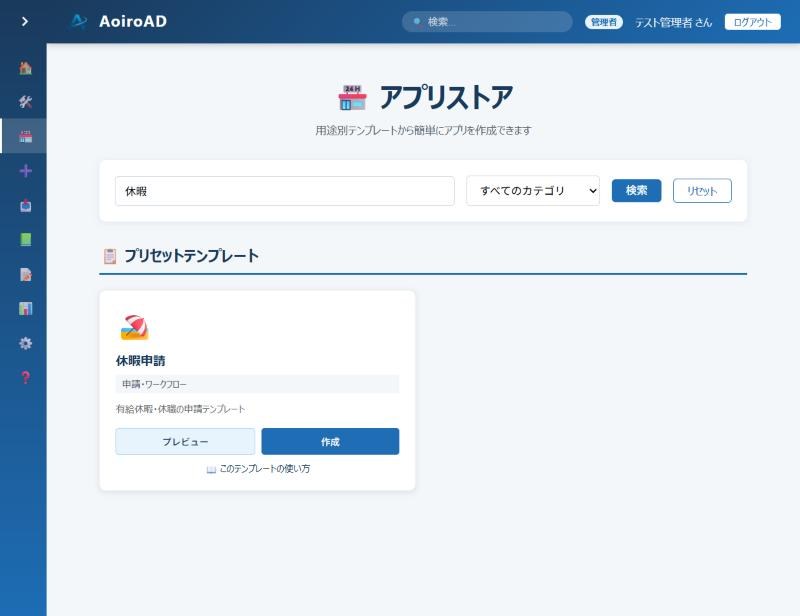Open the すべてのカテゴリ dropdown
This screenshot has width=800, height=616.
pos(533,191)
